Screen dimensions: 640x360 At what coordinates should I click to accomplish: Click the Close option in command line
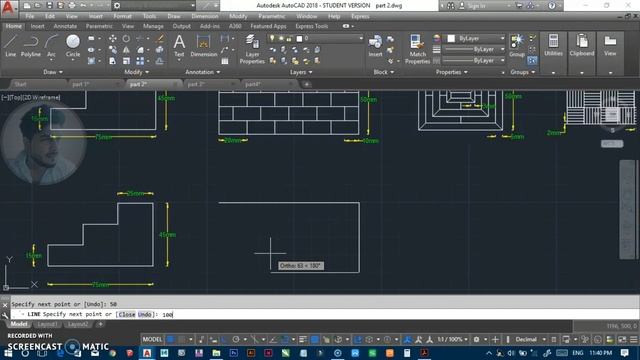click(x=127, y=315)
